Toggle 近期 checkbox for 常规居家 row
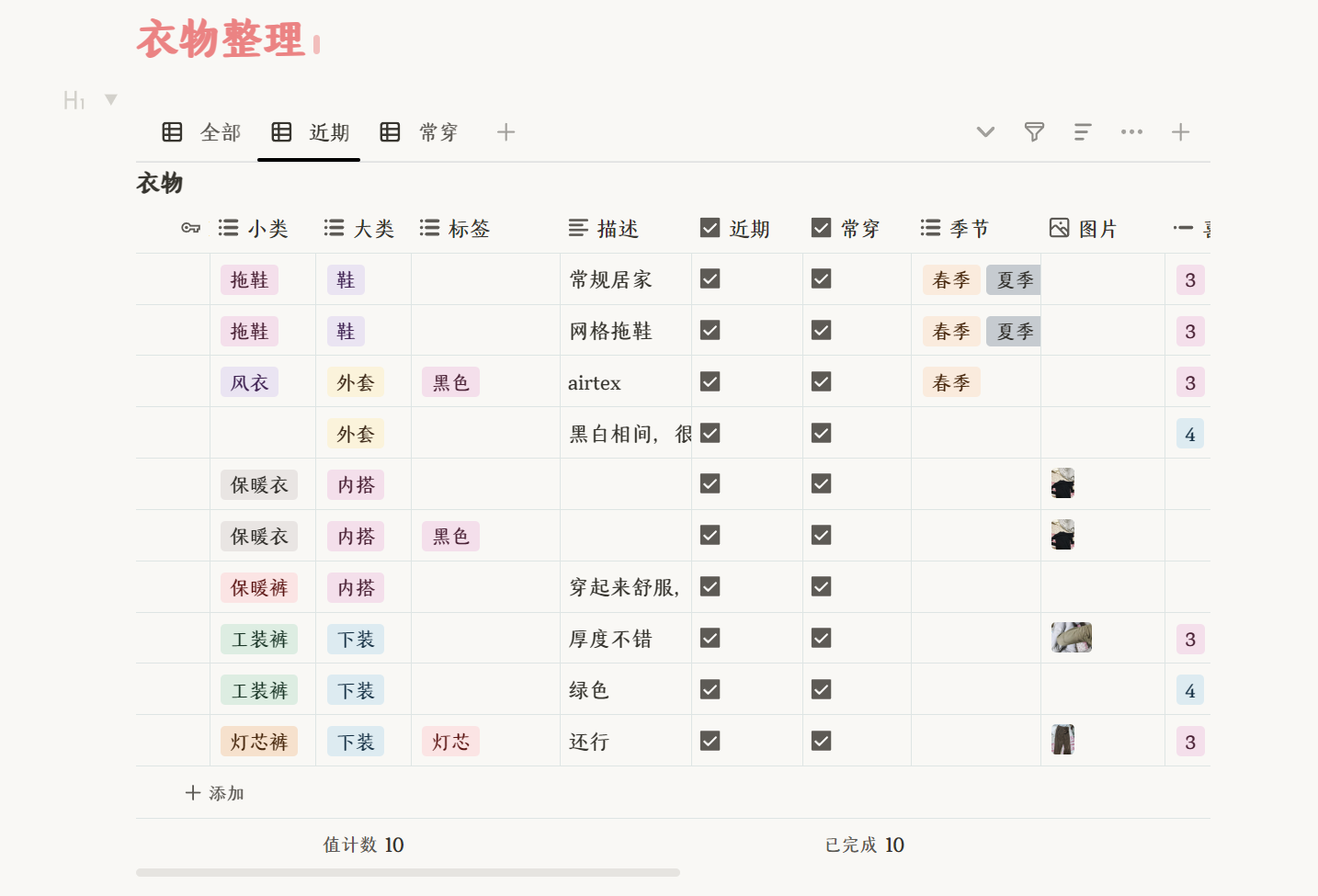The image size is (1318, 896). (x=710, y=278)
